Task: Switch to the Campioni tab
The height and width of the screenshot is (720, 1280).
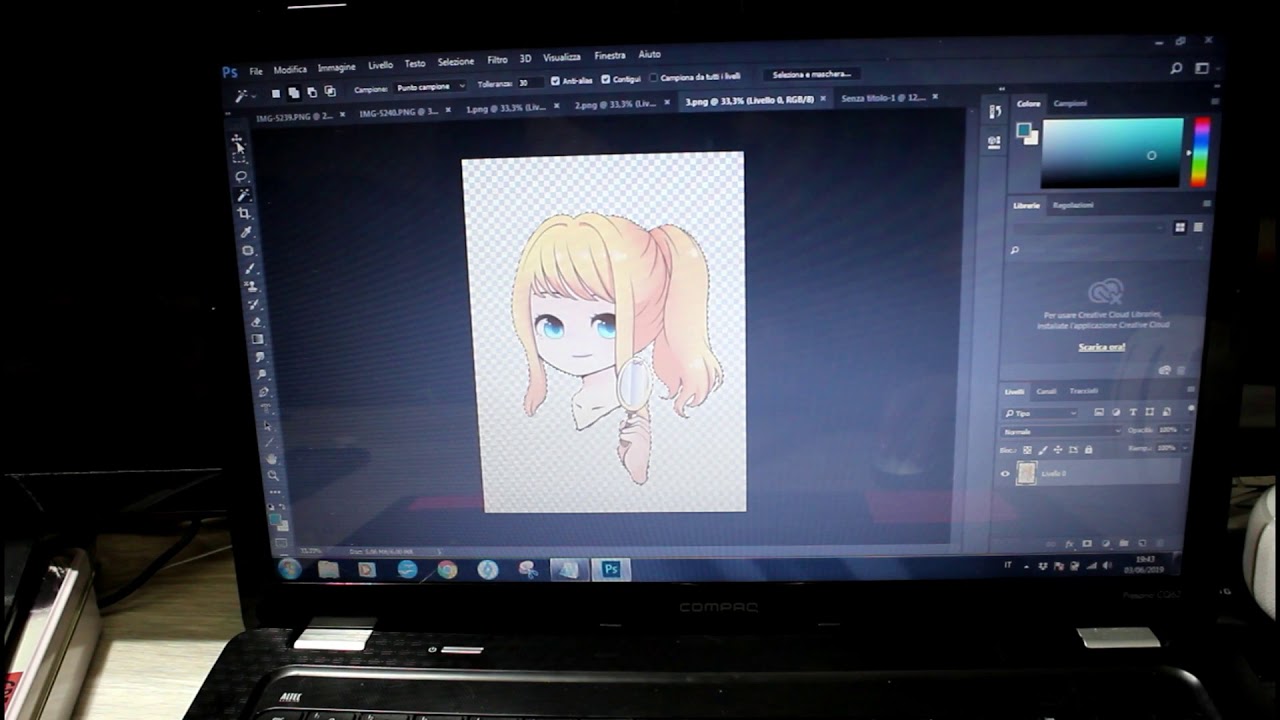Action: tap(1070, 103)
